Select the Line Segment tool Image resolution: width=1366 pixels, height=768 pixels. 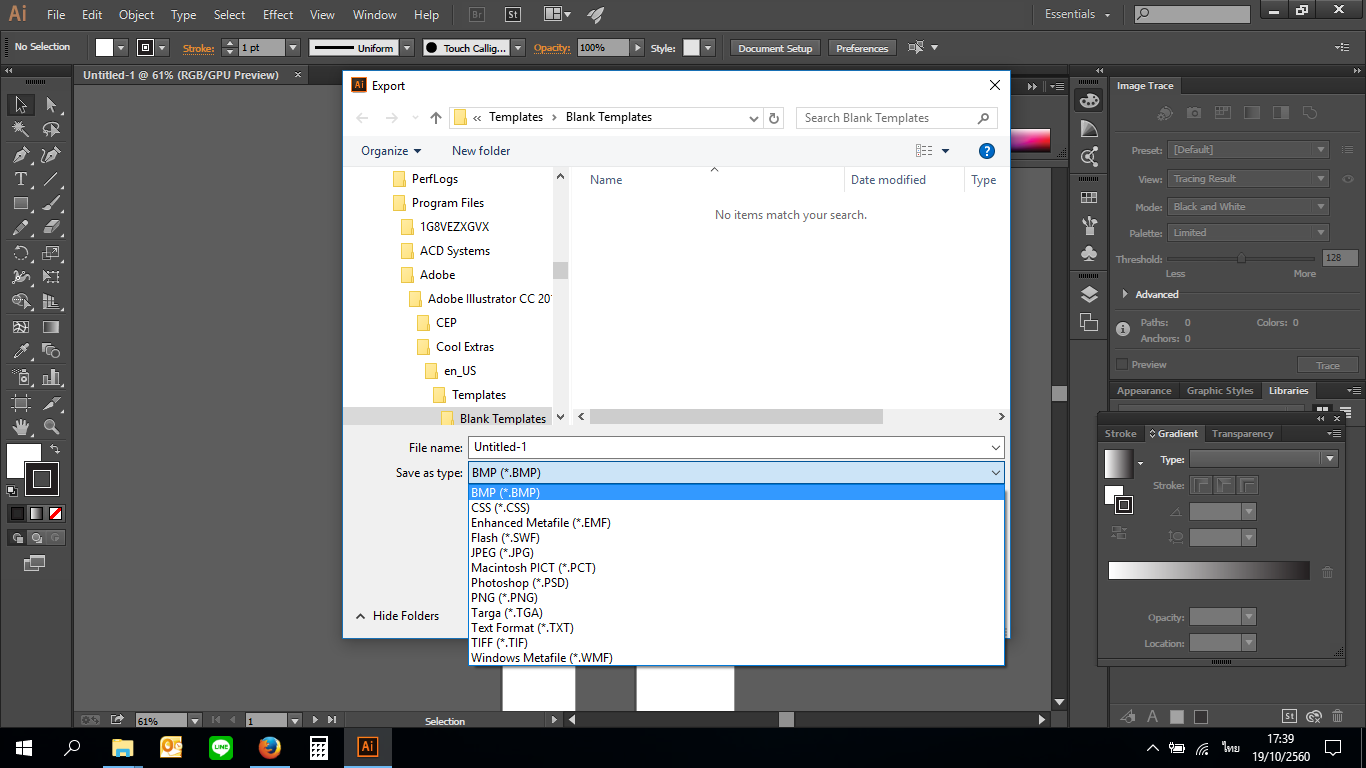click(51, 179)
